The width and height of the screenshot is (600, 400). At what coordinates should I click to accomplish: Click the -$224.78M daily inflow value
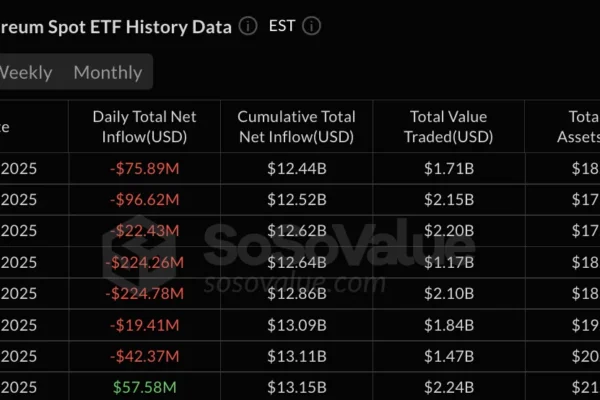tap(145, 294)
